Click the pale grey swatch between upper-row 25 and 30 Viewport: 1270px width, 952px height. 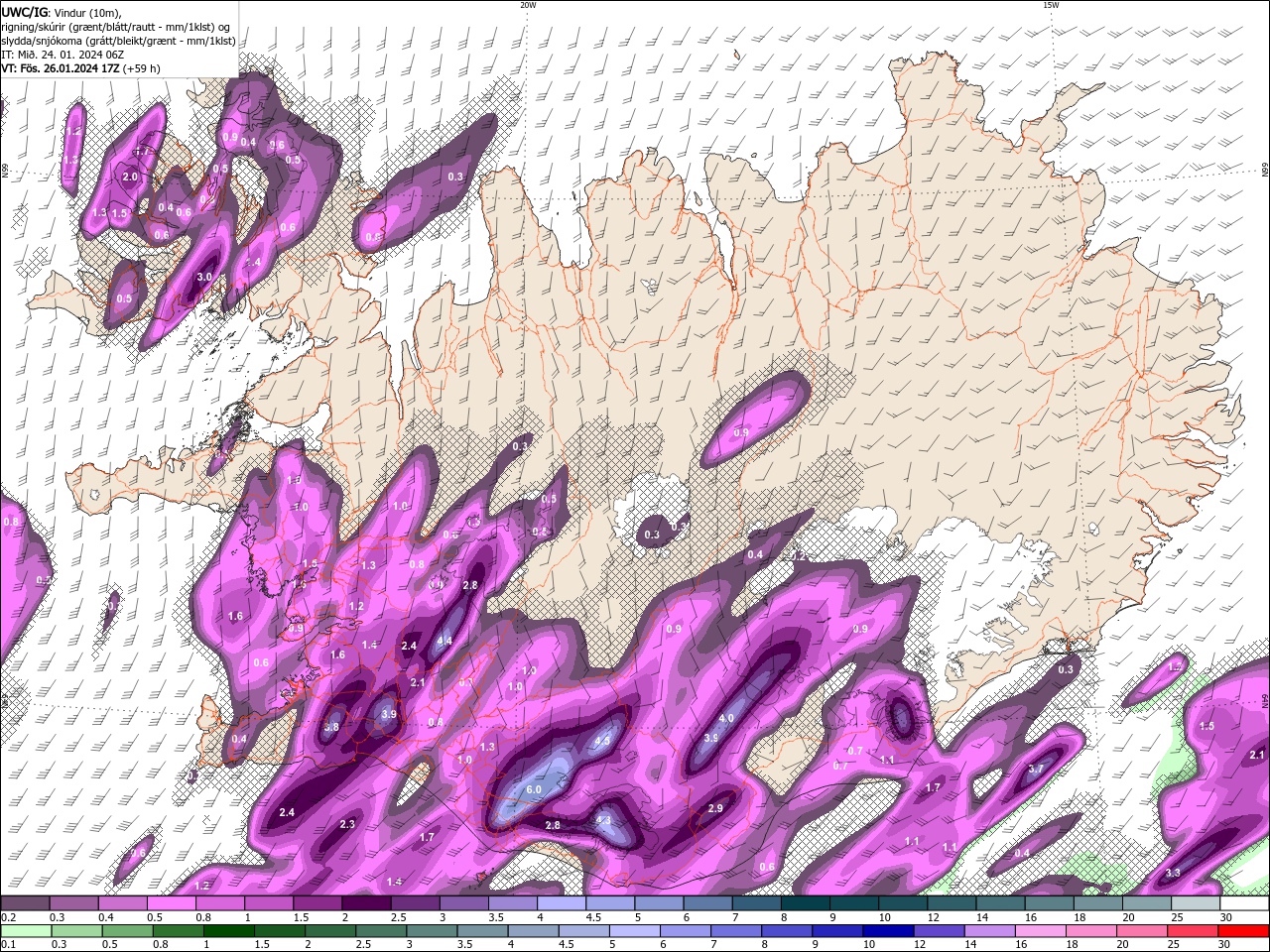tap(1197, 903)
